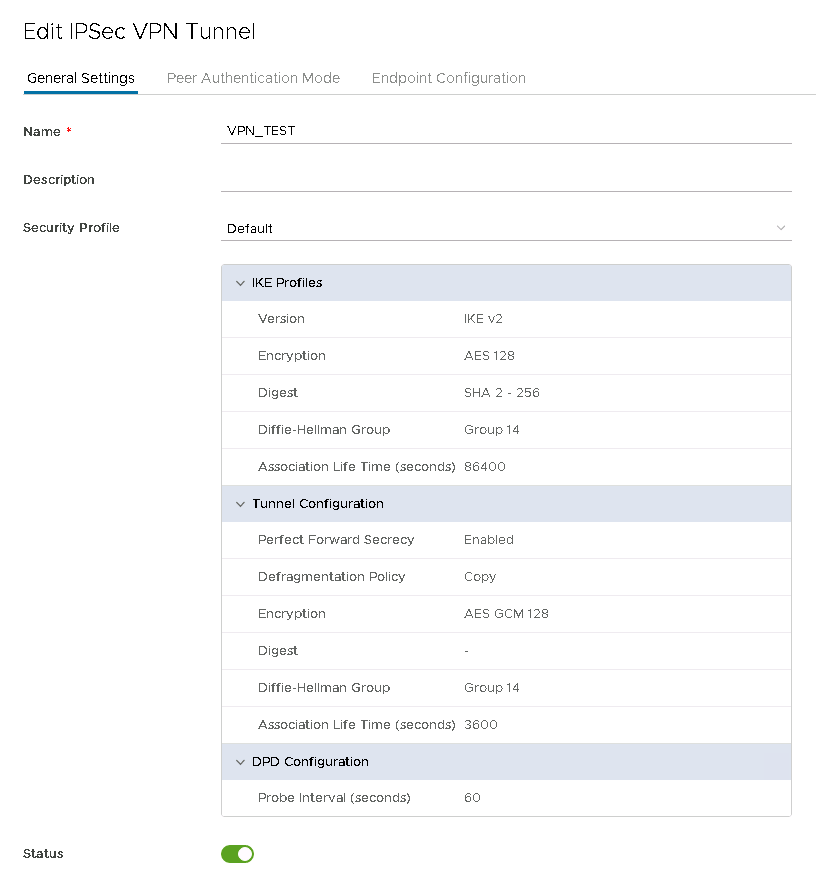Click the Defragmentation Policy Copy value
The width and height of the screenshot is (818, 886).
click(480, 577)
